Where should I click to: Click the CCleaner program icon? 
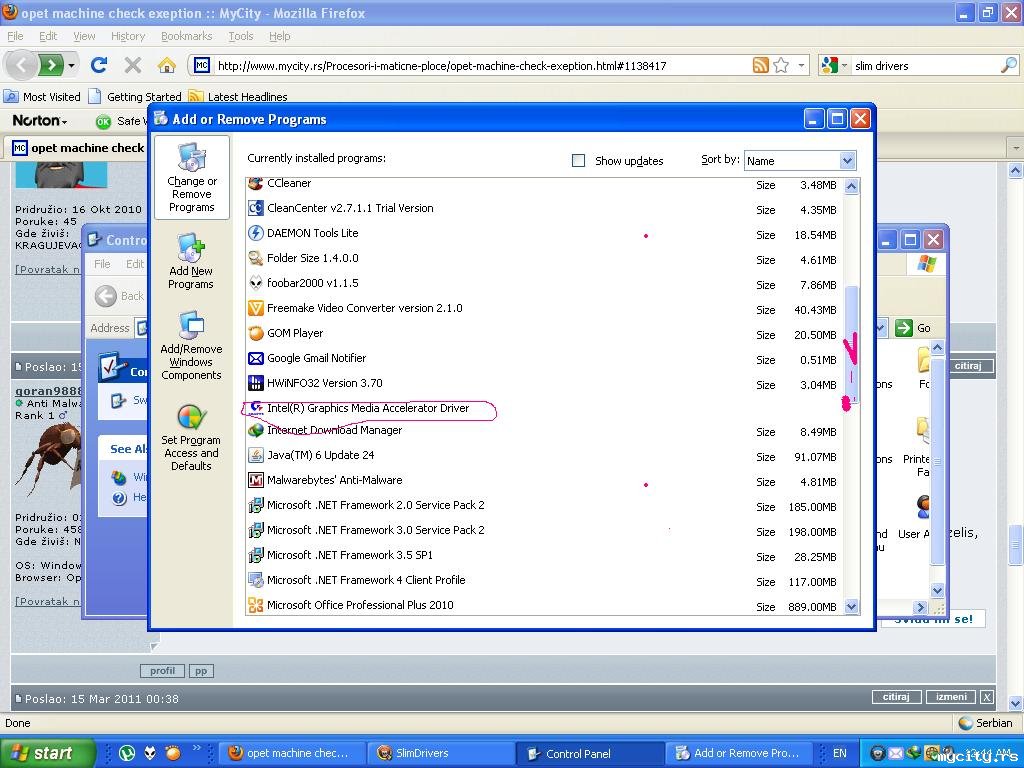(x=256, y=184)
